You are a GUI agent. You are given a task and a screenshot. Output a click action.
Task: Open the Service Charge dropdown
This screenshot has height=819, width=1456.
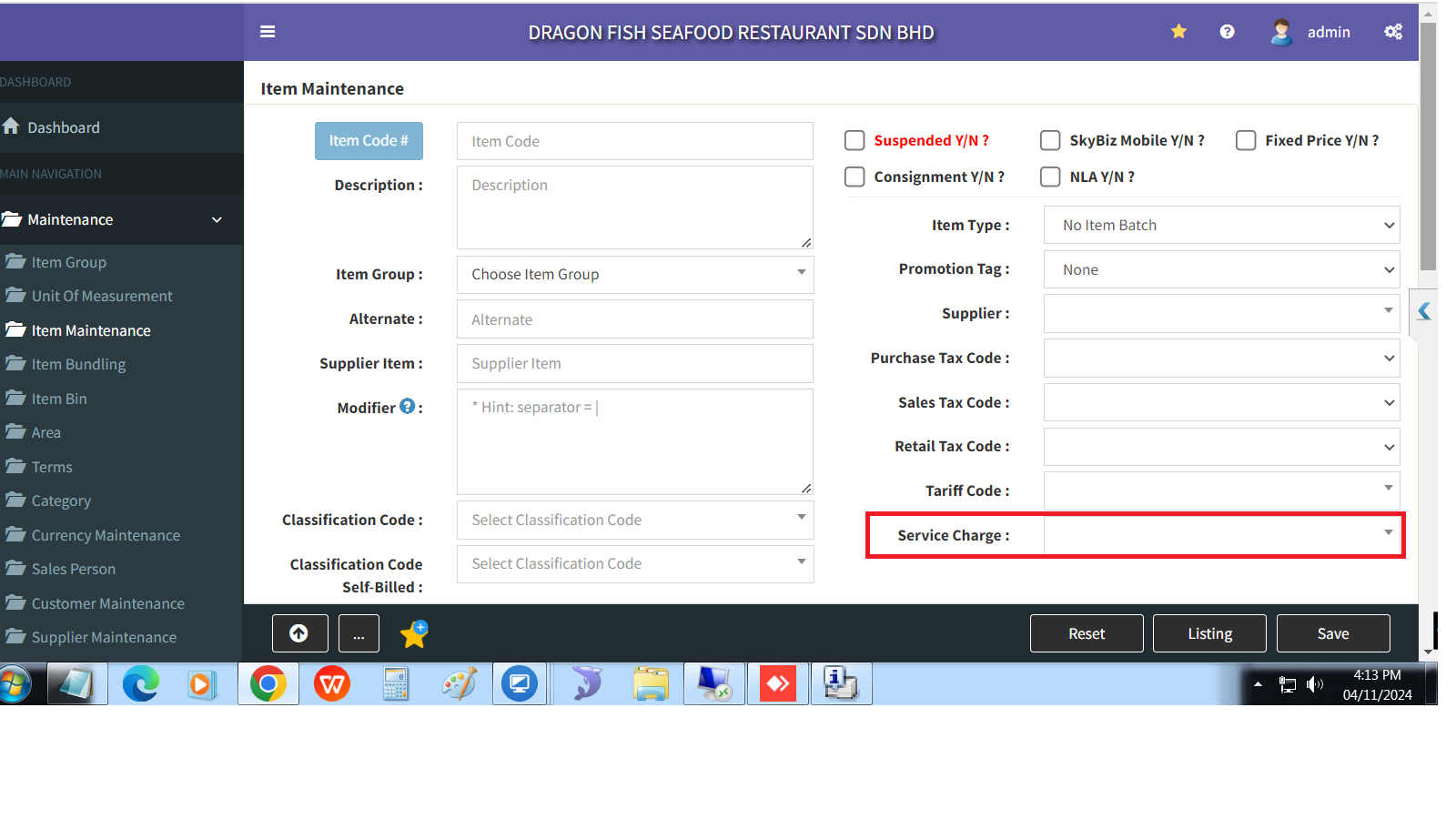click(x=1220, y=535)
